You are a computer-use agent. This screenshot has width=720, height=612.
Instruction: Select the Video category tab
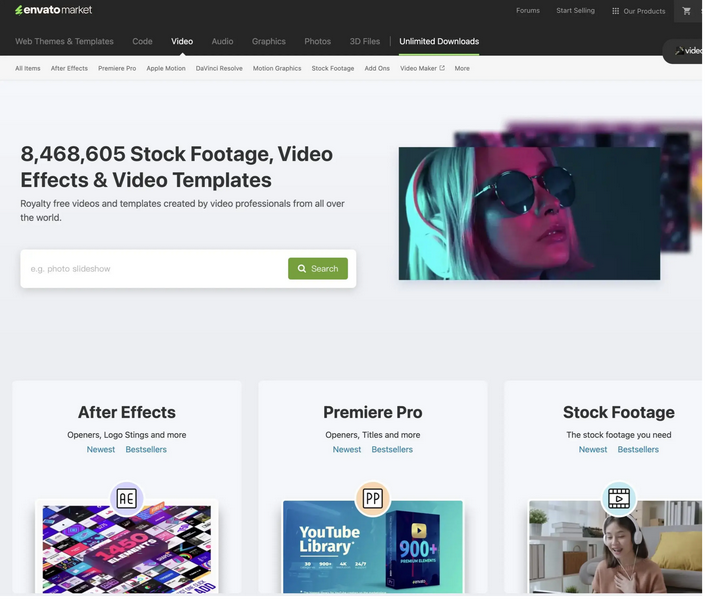point(182,41)
